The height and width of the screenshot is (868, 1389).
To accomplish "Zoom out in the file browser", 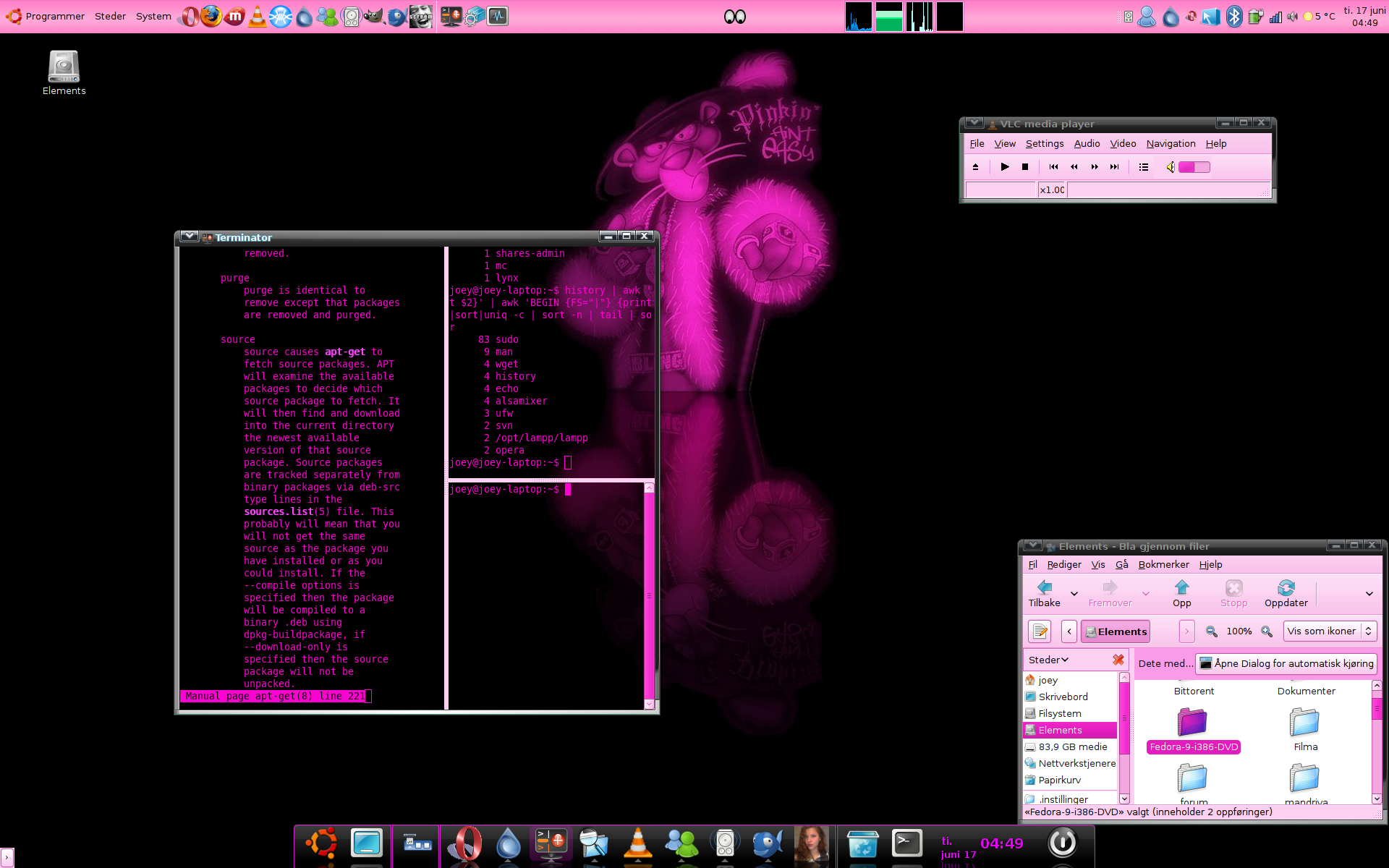I will click(x=1212, y=631).
